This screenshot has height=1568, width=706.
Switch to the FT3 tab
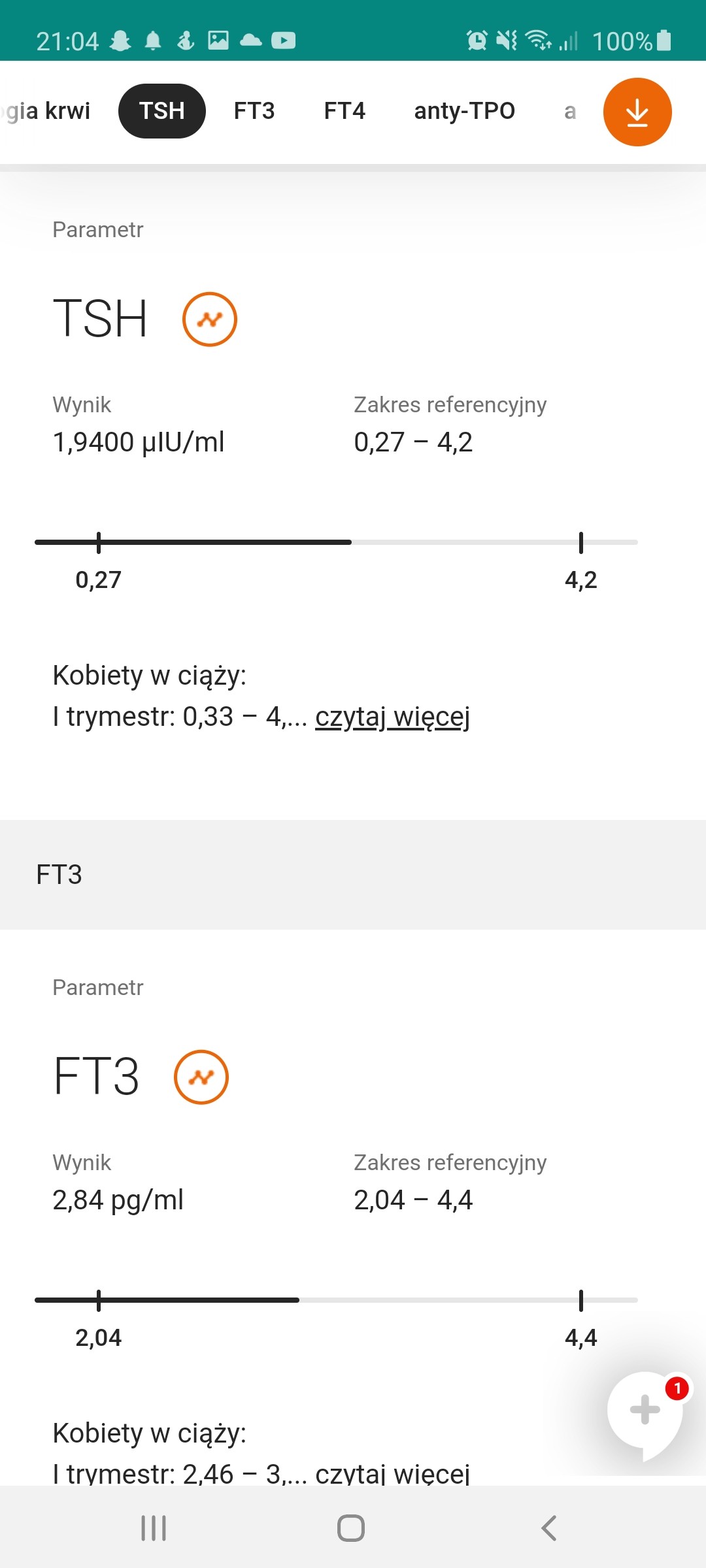pos(254,111)
